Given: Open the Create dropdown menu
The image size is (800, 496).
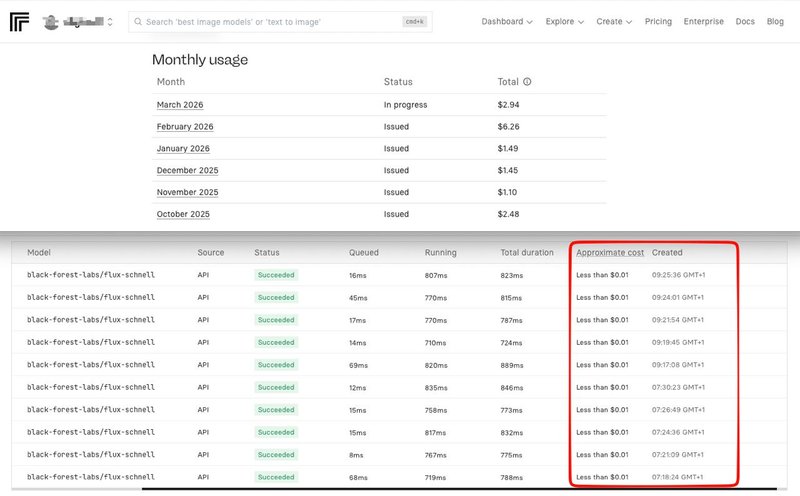Looking at the screenshot, I should click(x=614, y=21).
